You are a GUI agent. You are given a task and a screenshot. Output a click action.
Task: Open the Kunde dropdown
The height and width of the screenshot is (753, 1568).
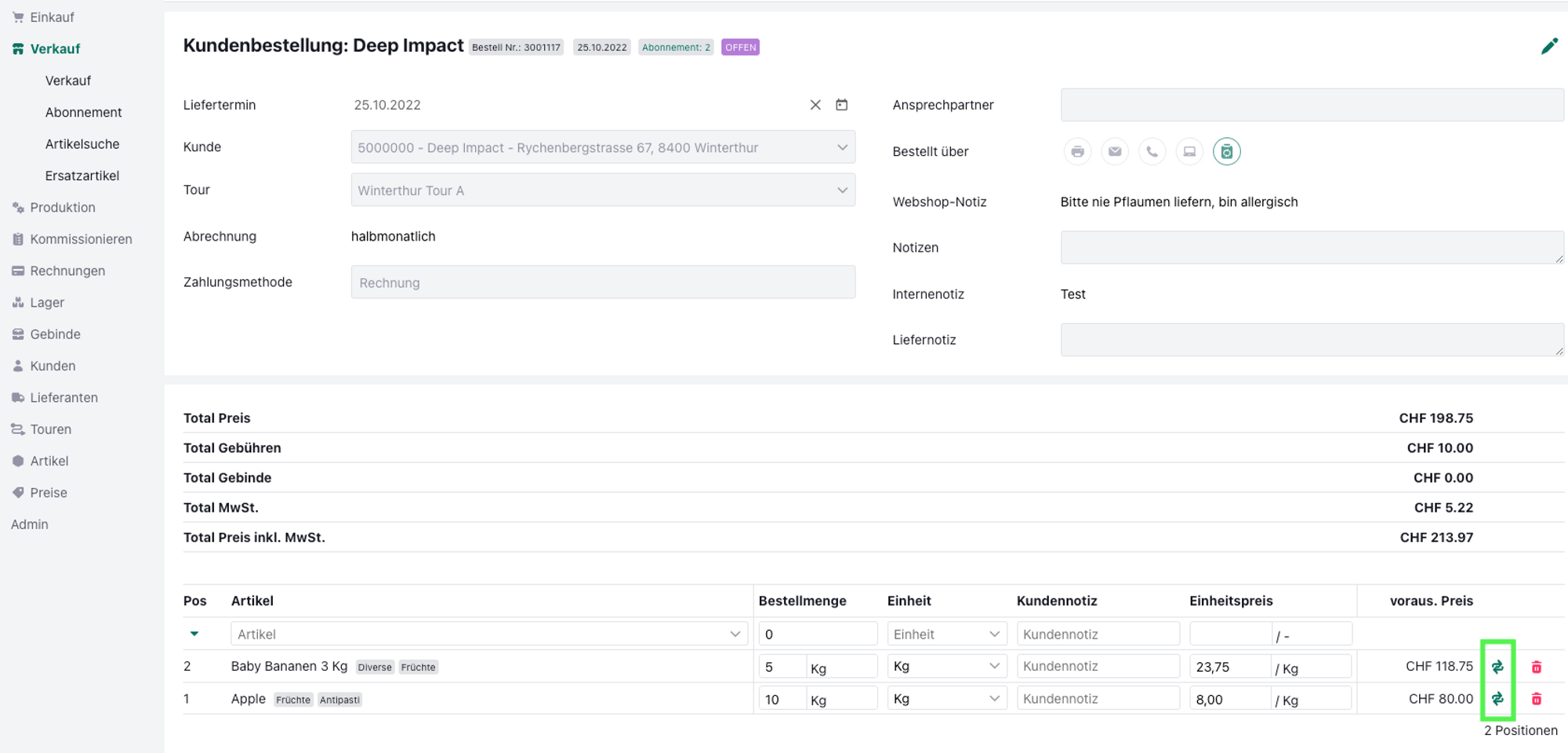(602, 147)
